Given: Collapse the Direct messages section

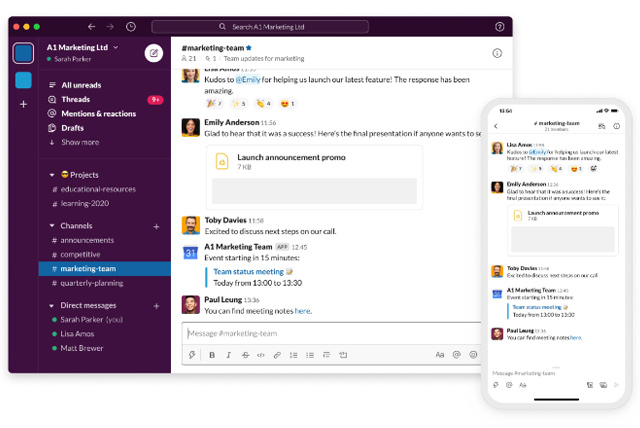Looking at the screenshot, I should (51, 306).
